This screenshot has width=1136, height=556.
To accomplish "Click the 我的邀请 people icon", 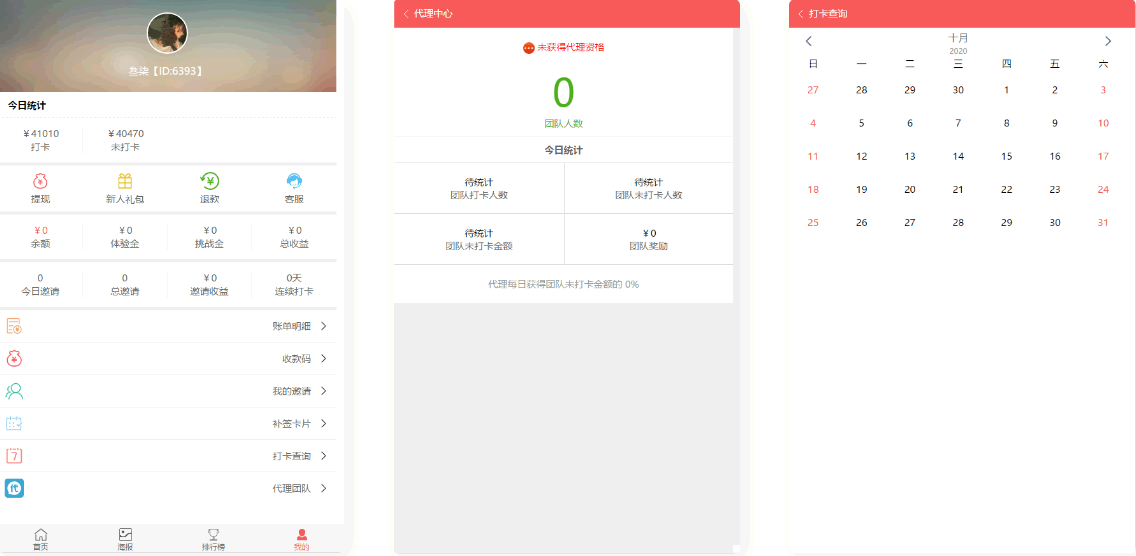I will [x=14, y=391].
